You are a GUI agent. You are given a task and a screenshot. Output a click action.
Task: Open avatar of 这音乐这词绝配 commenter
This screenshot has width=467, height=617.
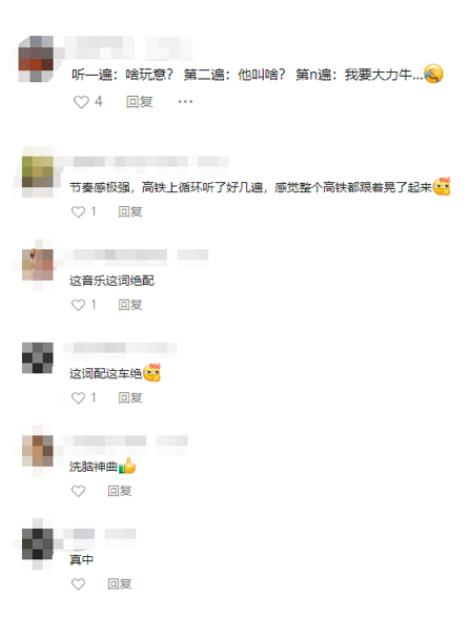click(37, 264)
